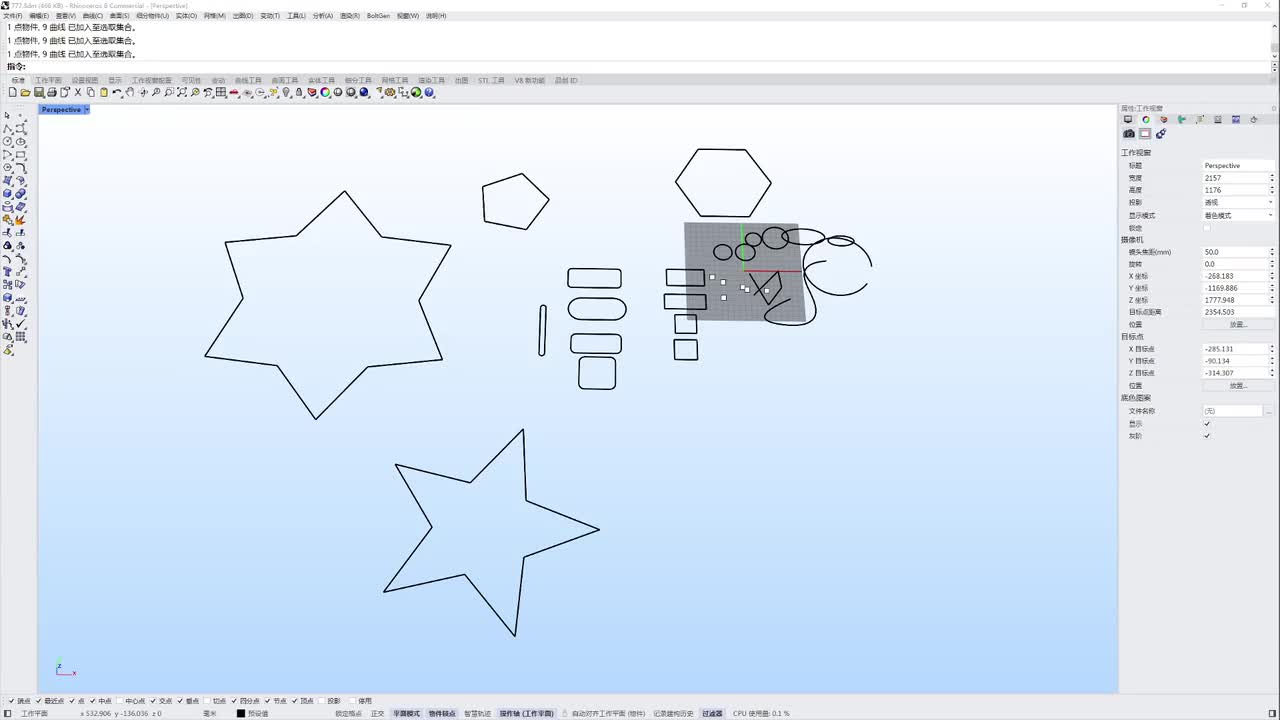Image resolution: width=1280 pixels, height=720 pixels.
Task: Switch to the 实体工具 toolbar tab
Action: coord(321,80)
